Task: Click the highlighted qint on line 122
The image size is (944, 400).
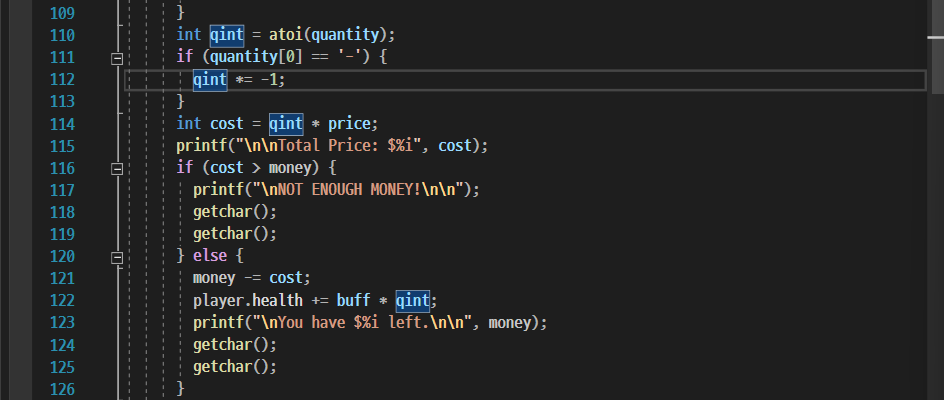Action: (412, 300)
